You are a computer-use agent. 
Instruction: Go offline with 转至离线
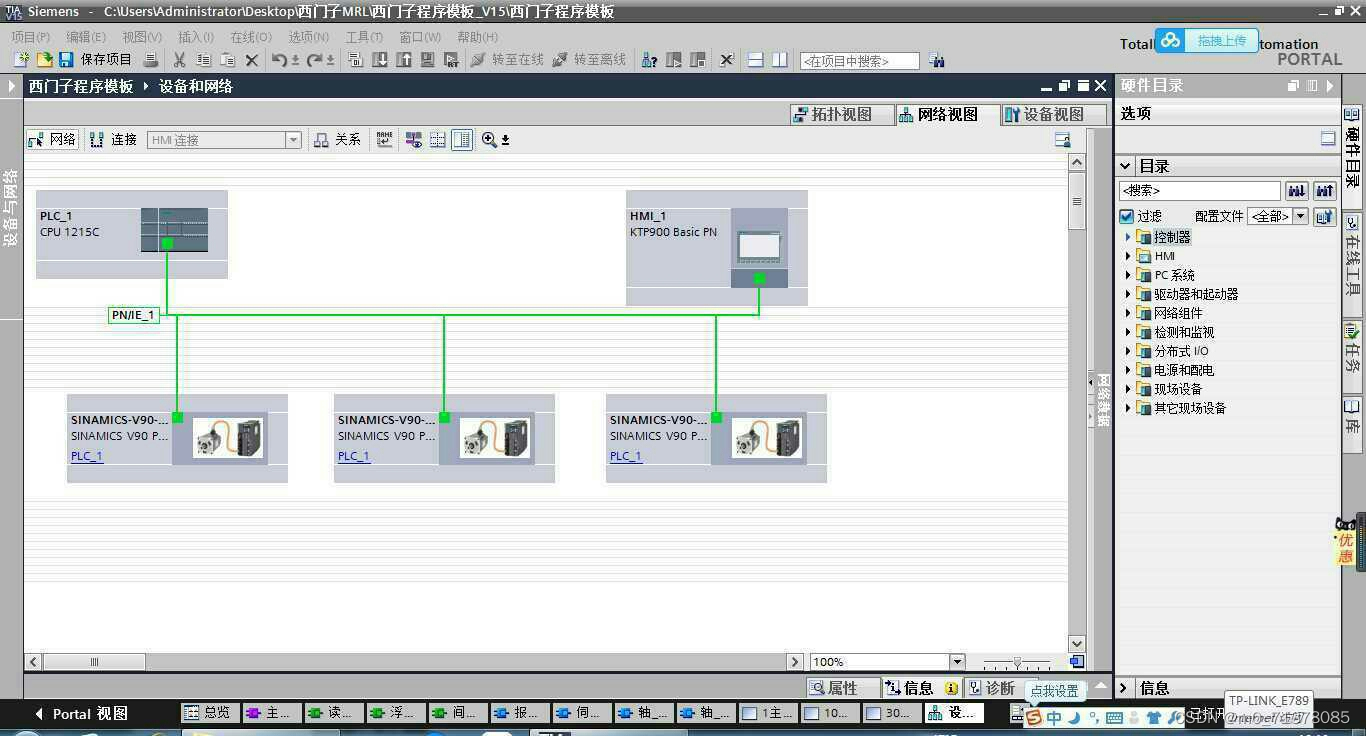pos(589,60)
